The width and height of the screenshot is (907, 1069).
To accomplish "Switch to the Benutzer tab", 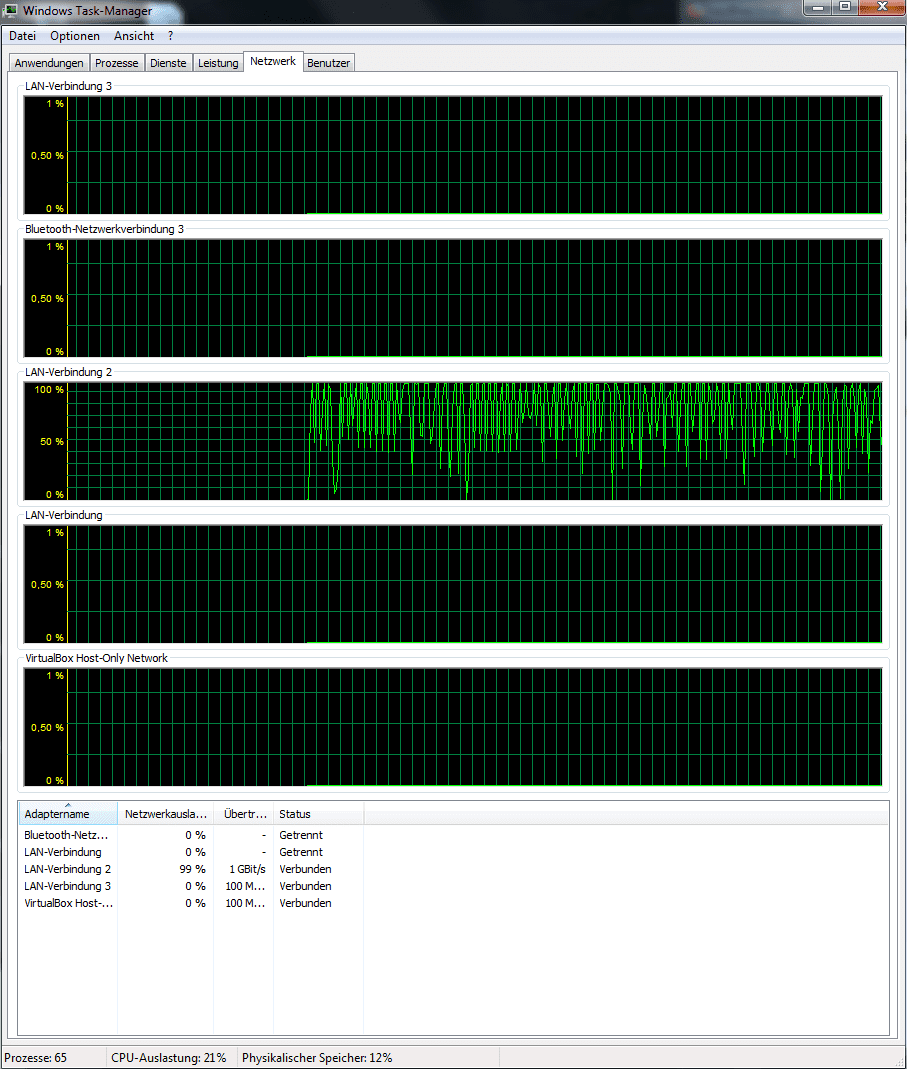I will click(329, 63).
